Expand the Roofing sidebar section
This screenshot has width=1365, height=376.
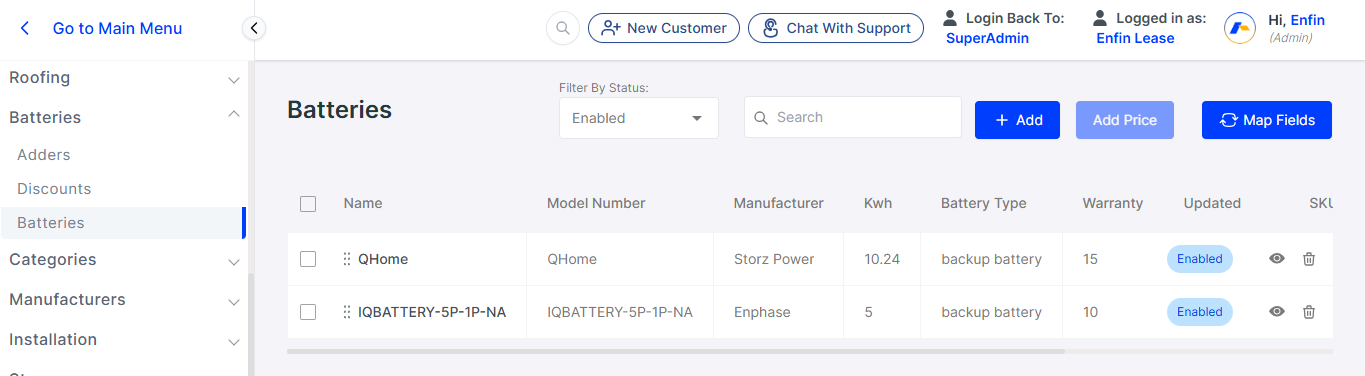tap(124, 78)
